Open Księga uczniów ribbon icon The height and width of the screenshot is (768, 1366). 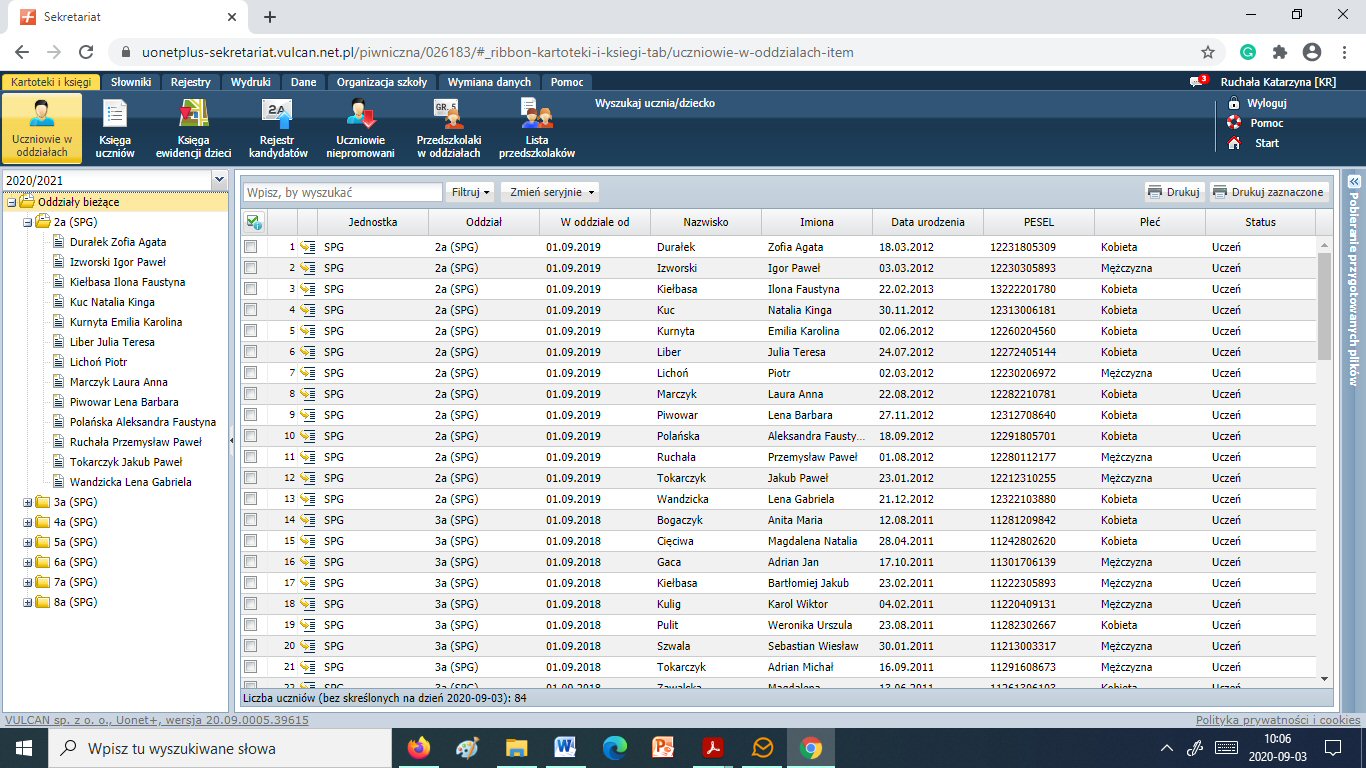click(x=115, y=115)
